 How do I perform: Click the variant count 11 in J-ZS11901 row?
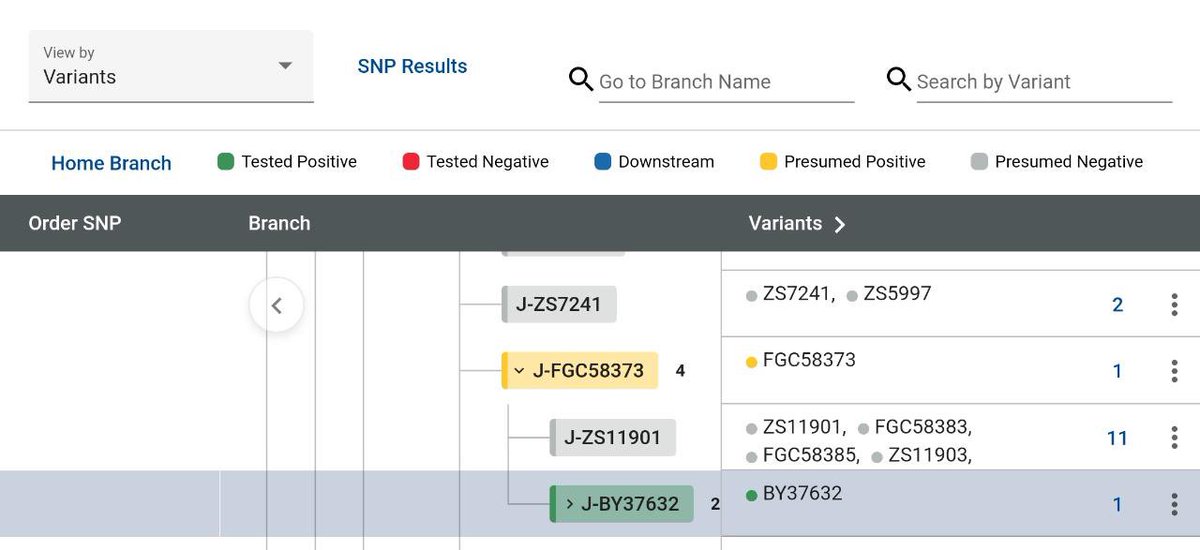(x=1117, y=438)
